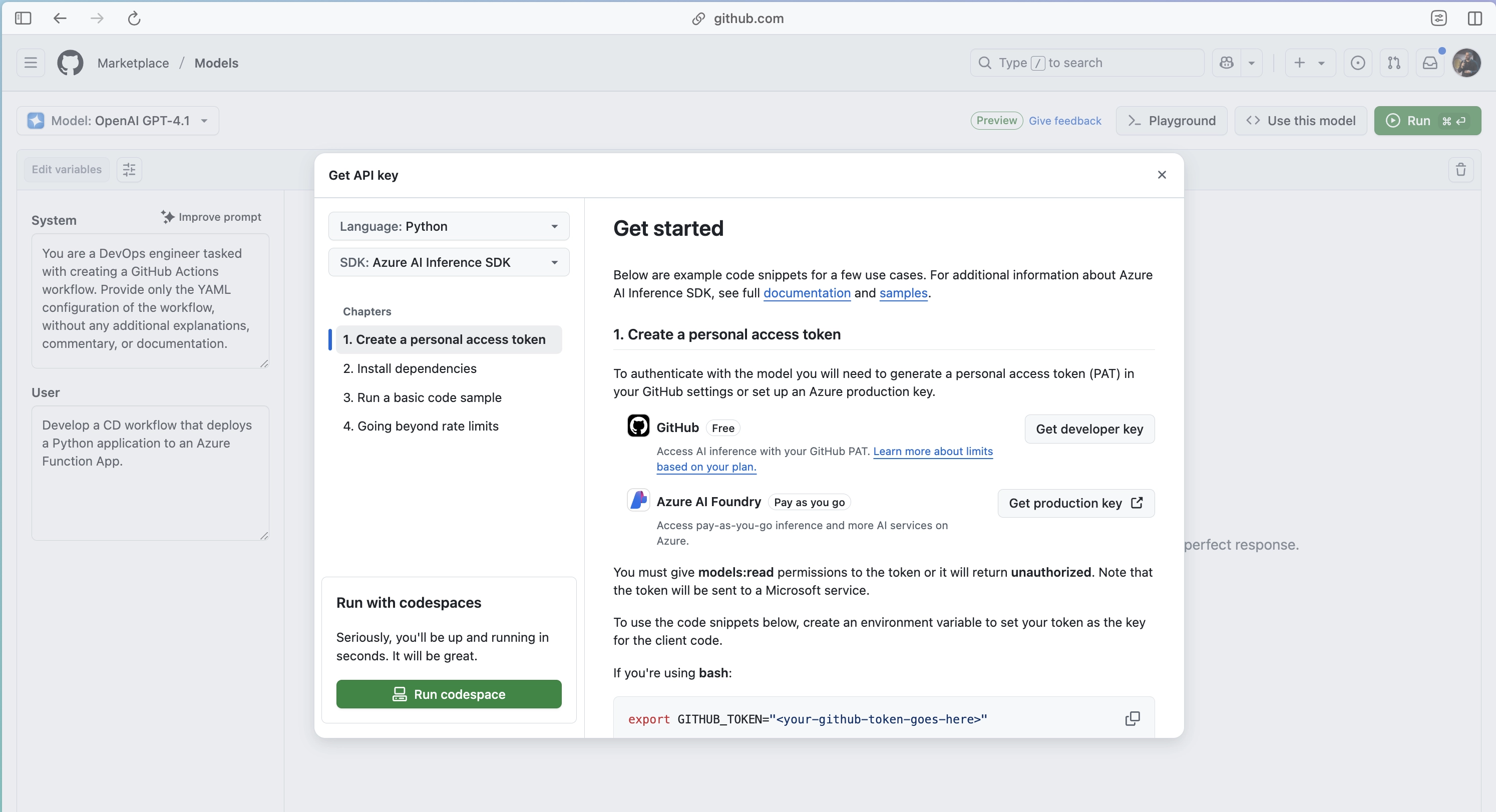The width and height of the screenshot is (1496, 812).
Task: Go to the Models breadcrumb
Action: point(216,63)
